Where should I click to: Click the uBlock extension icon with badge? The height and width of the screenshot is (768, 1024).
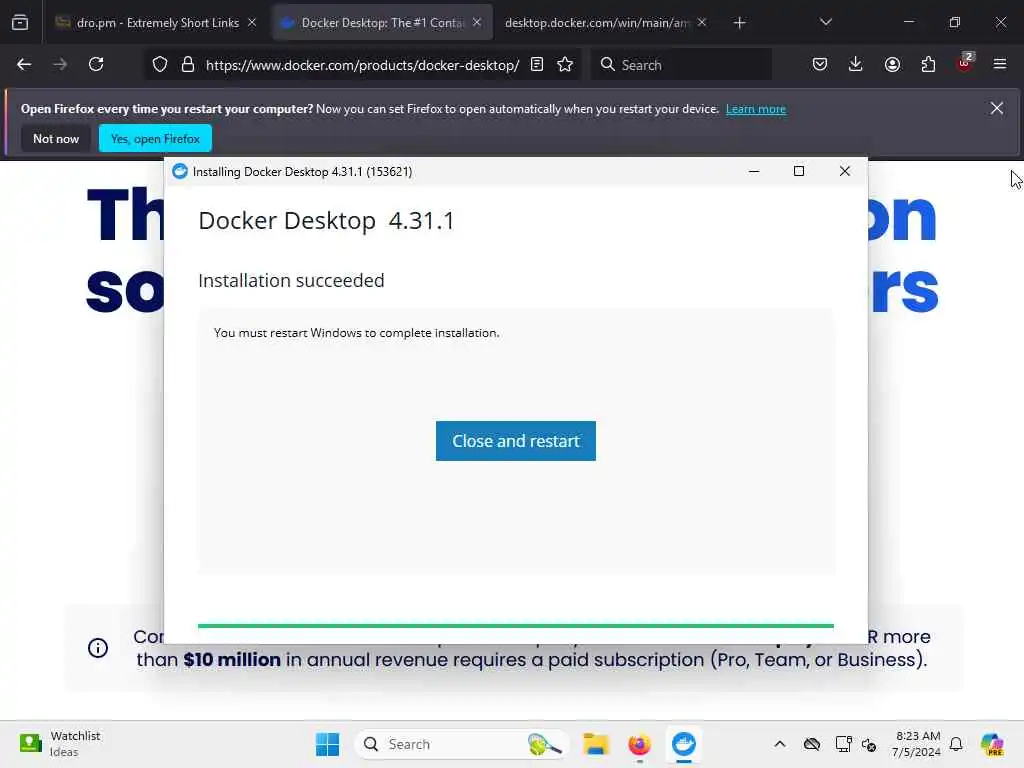point(965,63)
